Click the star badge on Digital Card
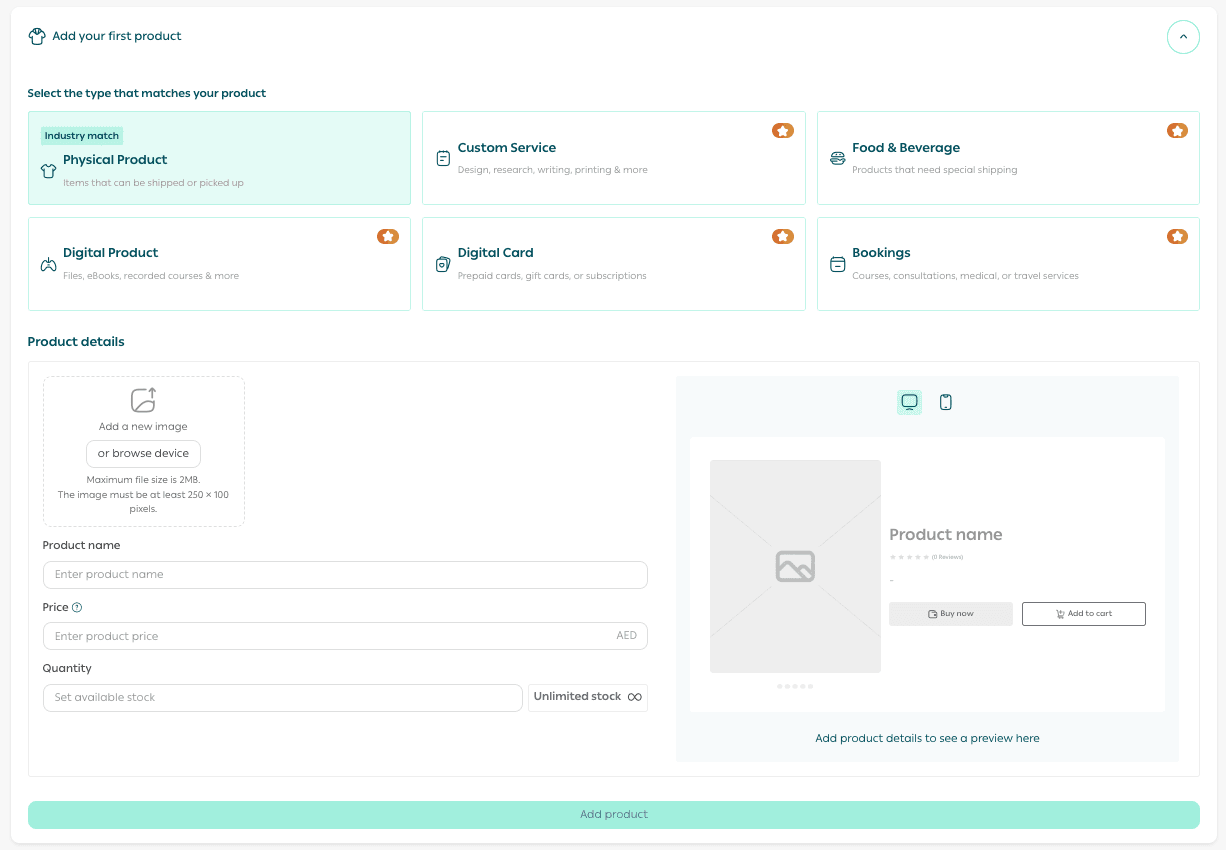The width and height of the screenshot is (1226, 850). tap(782, 237)
